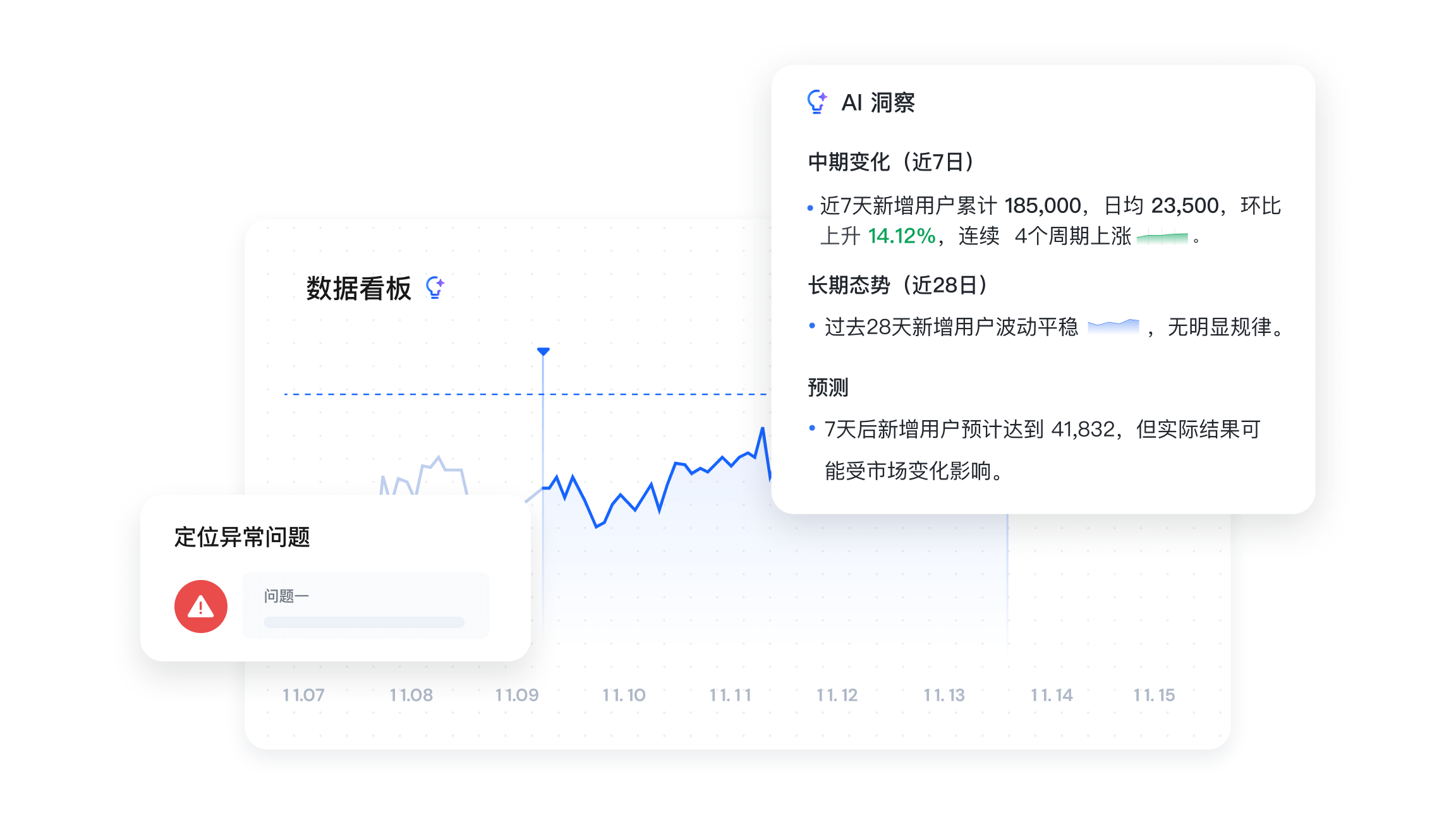
Task: Click the 41,832 forecast text
Action: click(1083, 430)
